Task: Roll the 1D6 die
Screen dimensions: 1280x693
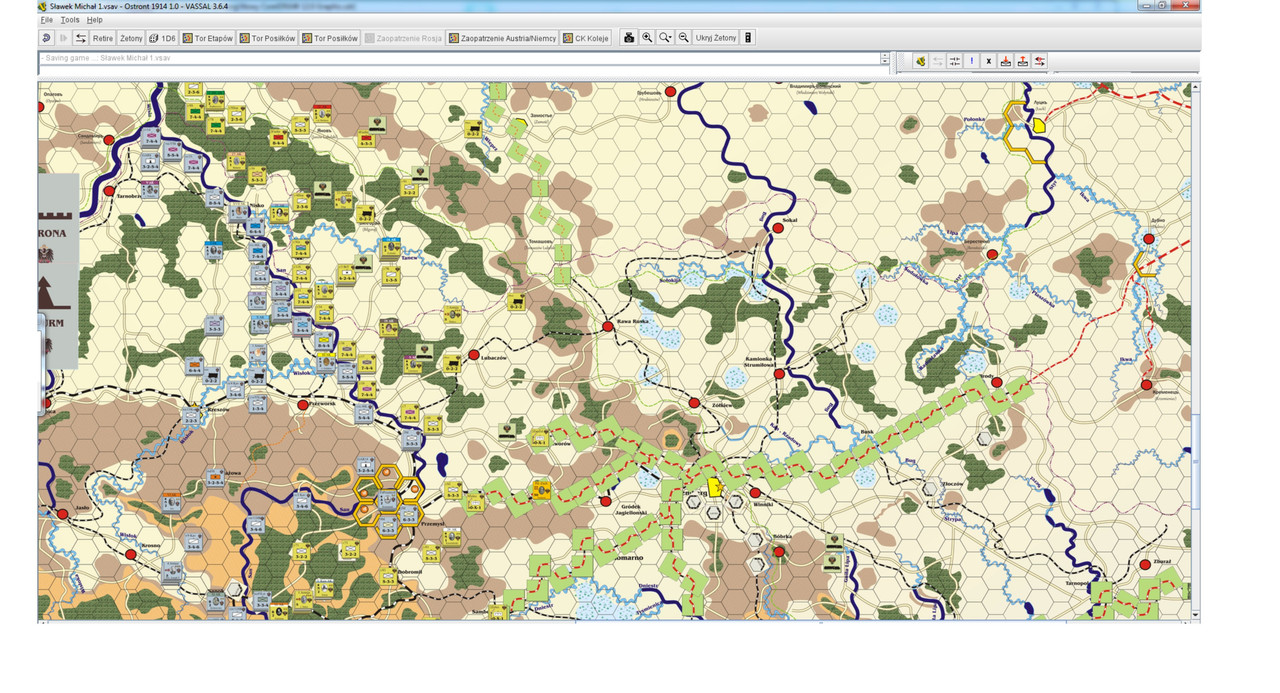Action: (x=162, y=38)
